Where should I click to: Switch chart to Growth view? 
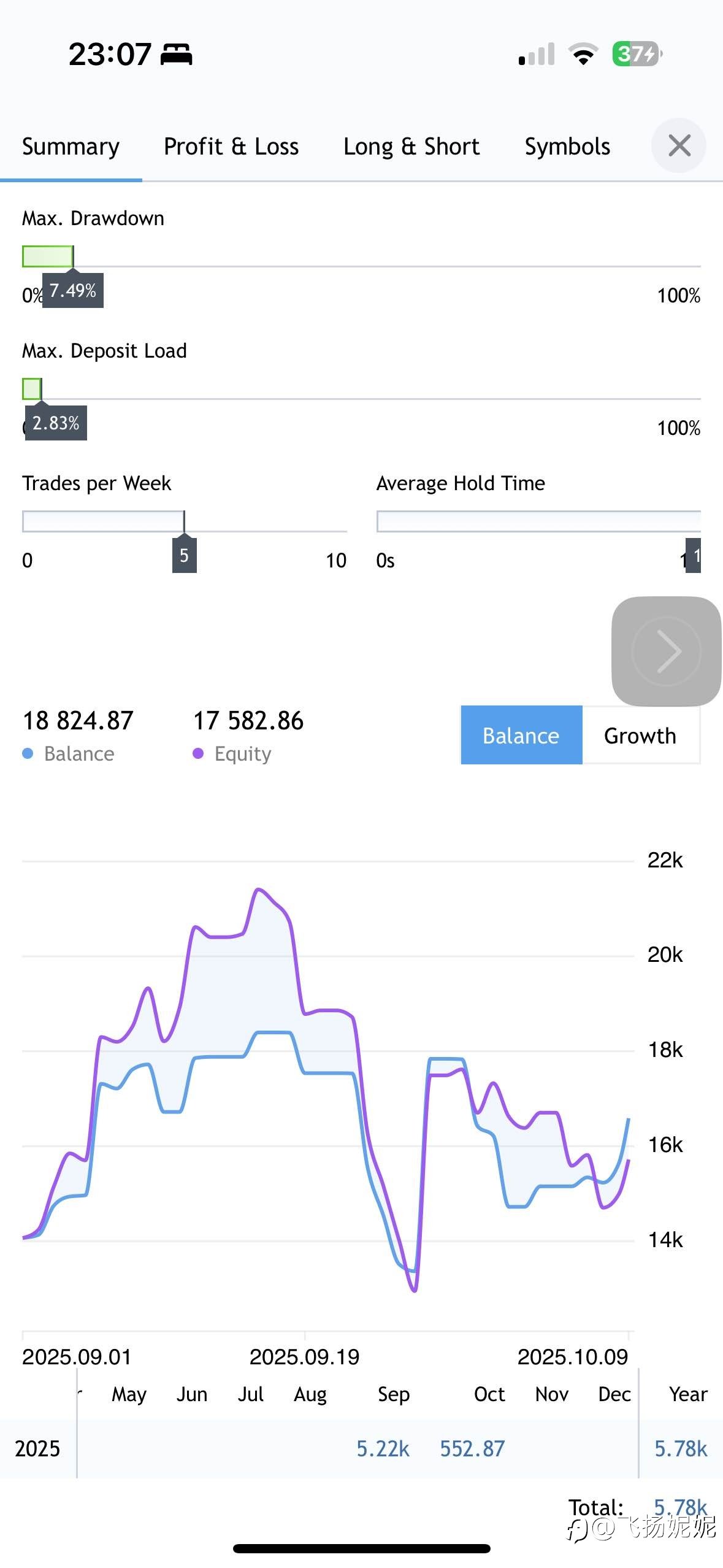[x=640, y=735]
